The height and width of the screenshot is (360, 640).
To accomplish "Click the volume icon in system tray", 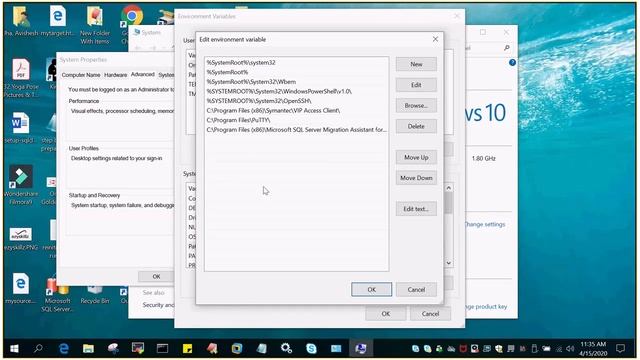I will pyautogui.click(x=570, y=349).
